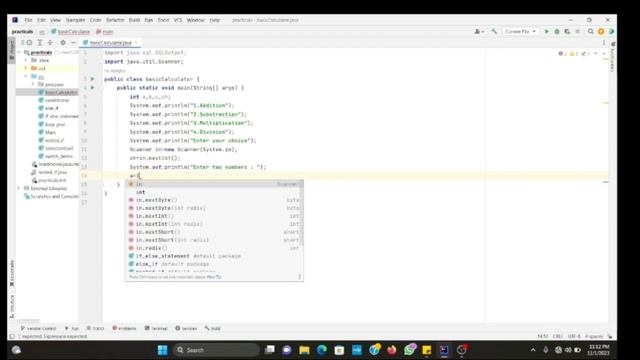Click the Stop icon in the toolbar
The height and width of the screenshot is (360, 640).
click(x=577, y=31)
